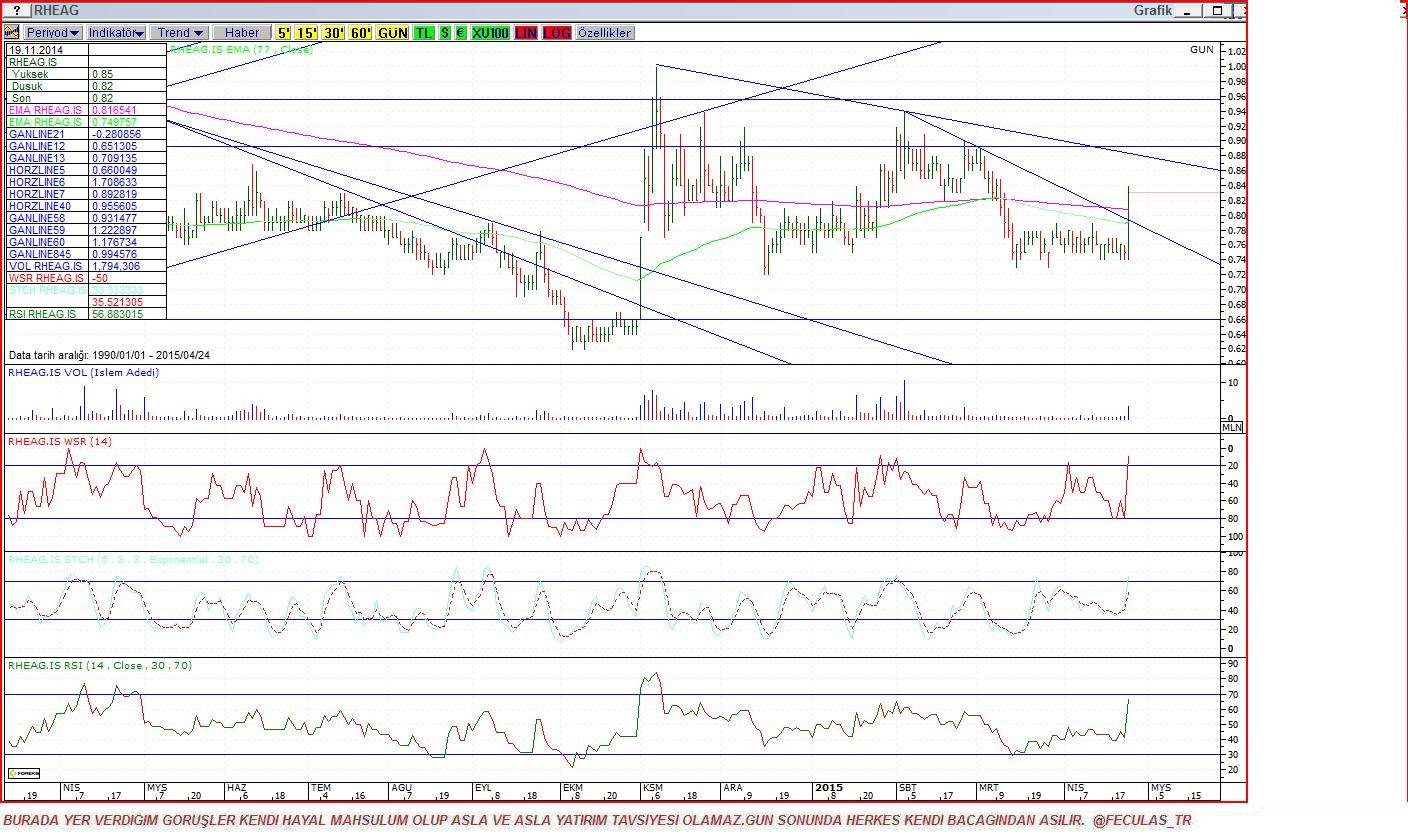The width and height of the screenshot is (1408, 835).
Task: Choose the 30-minute chart period
Action: [333, 33]
